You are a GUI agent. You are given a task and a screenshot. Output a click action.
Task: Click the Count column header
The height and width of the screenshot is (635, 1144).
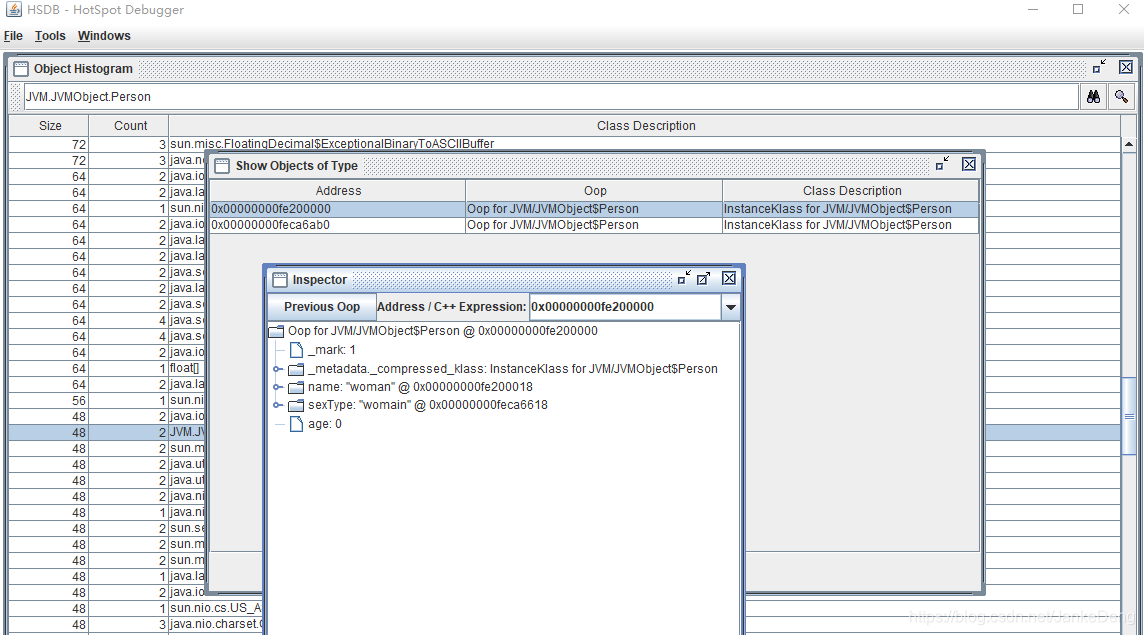130,126
